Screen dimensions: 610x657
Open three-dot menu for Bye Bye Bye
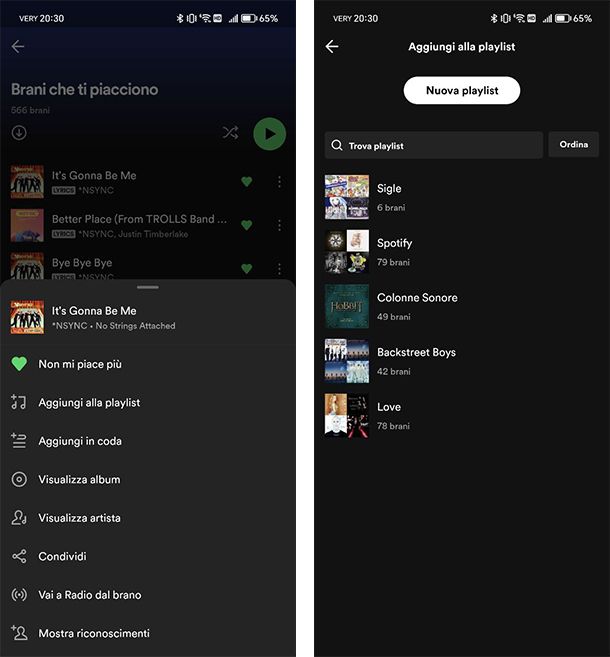coord(279,269)
